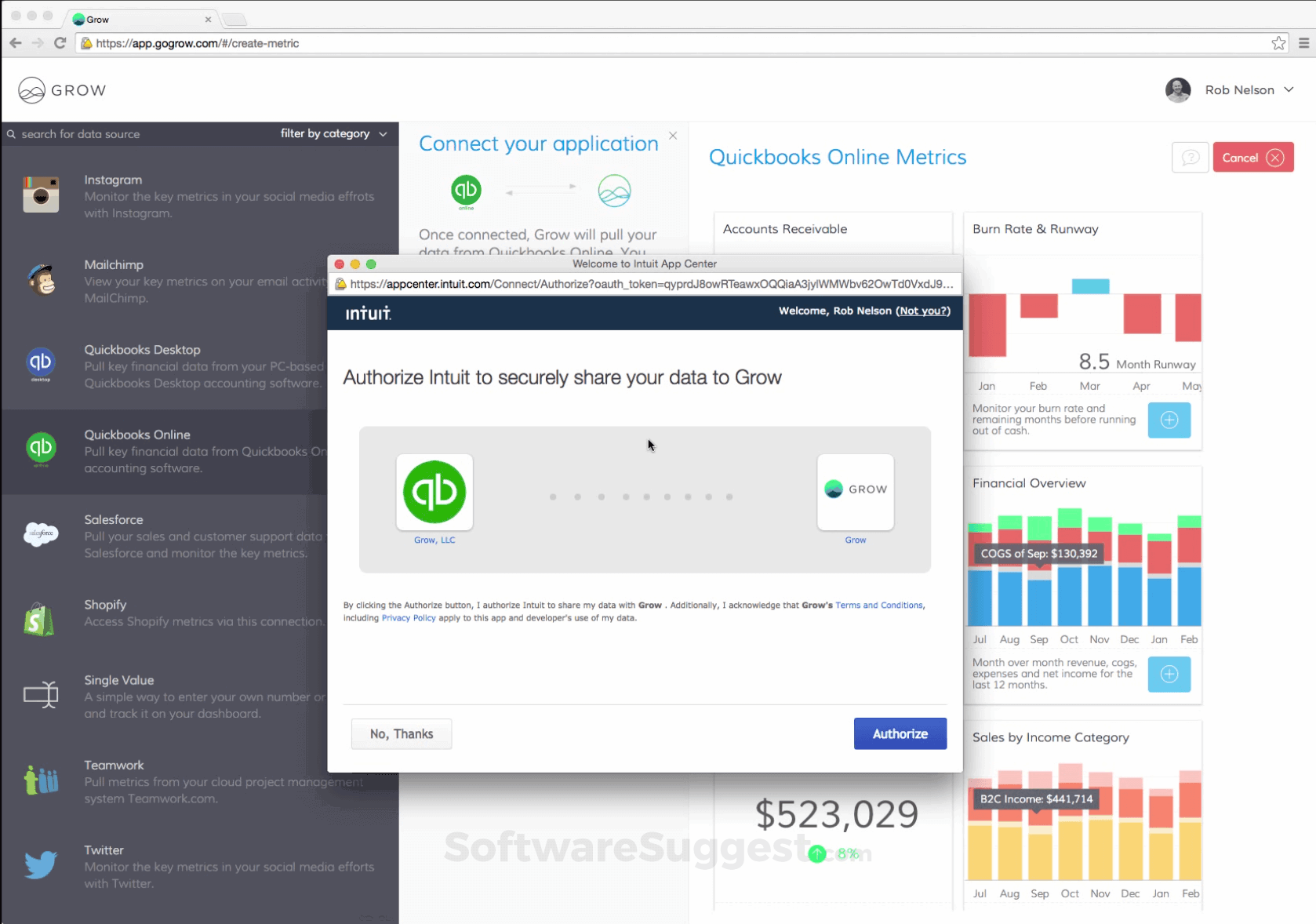Click the Accounts Receivable card title
The width and height of the screenshot is (1316, 924).
click(x=785, y=229)
